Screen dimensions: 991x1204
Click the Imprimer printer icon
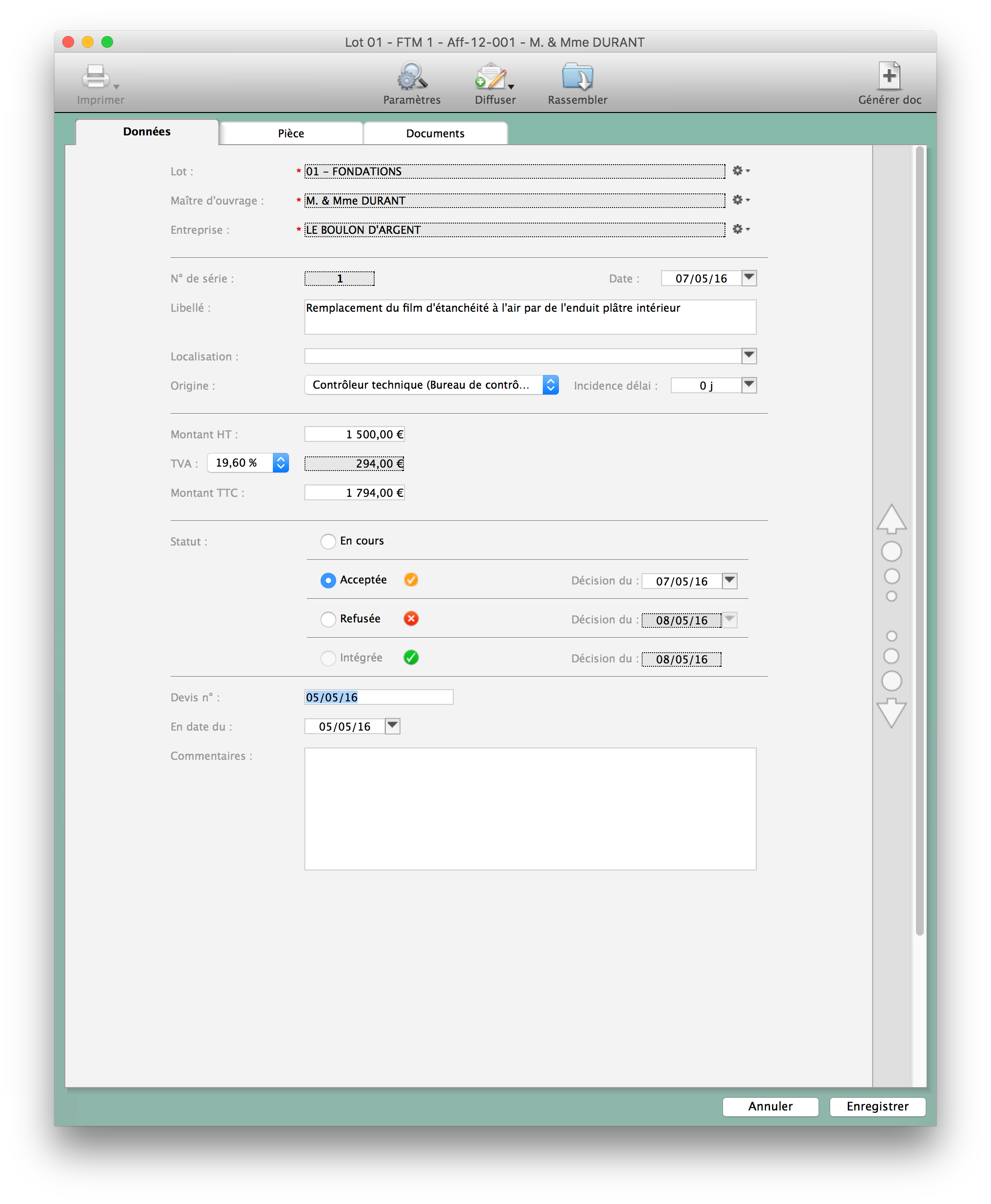[95, 76]
